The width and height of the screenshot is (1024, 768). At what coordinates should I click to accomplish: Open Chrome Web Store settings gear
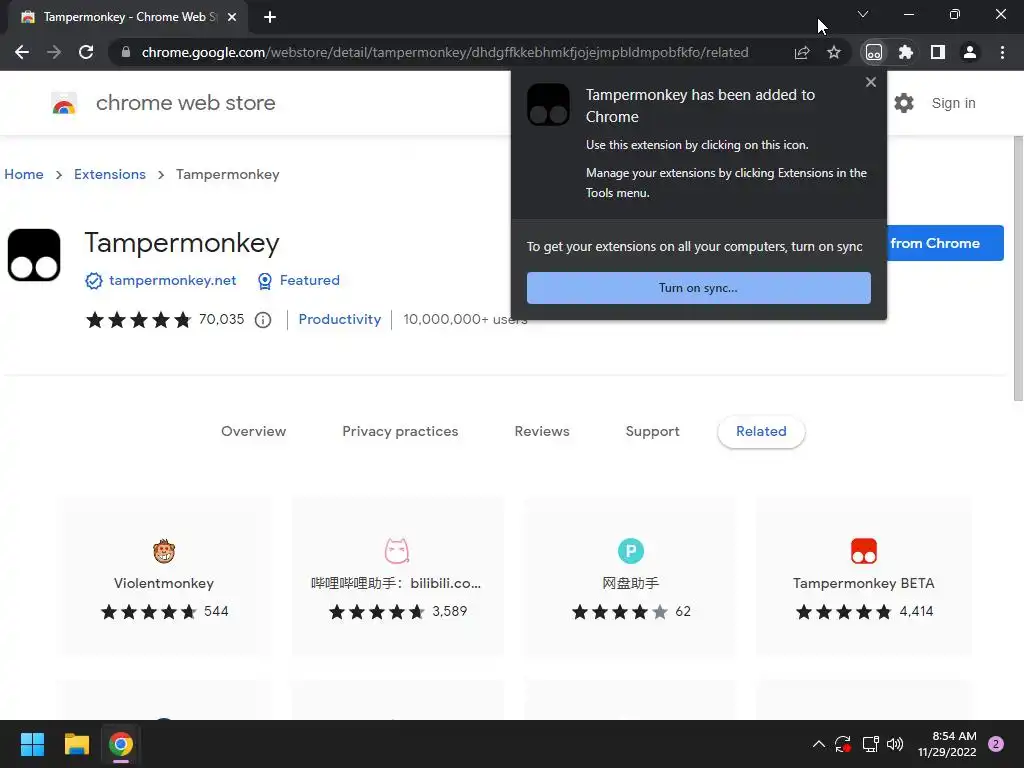click(904, 103)
